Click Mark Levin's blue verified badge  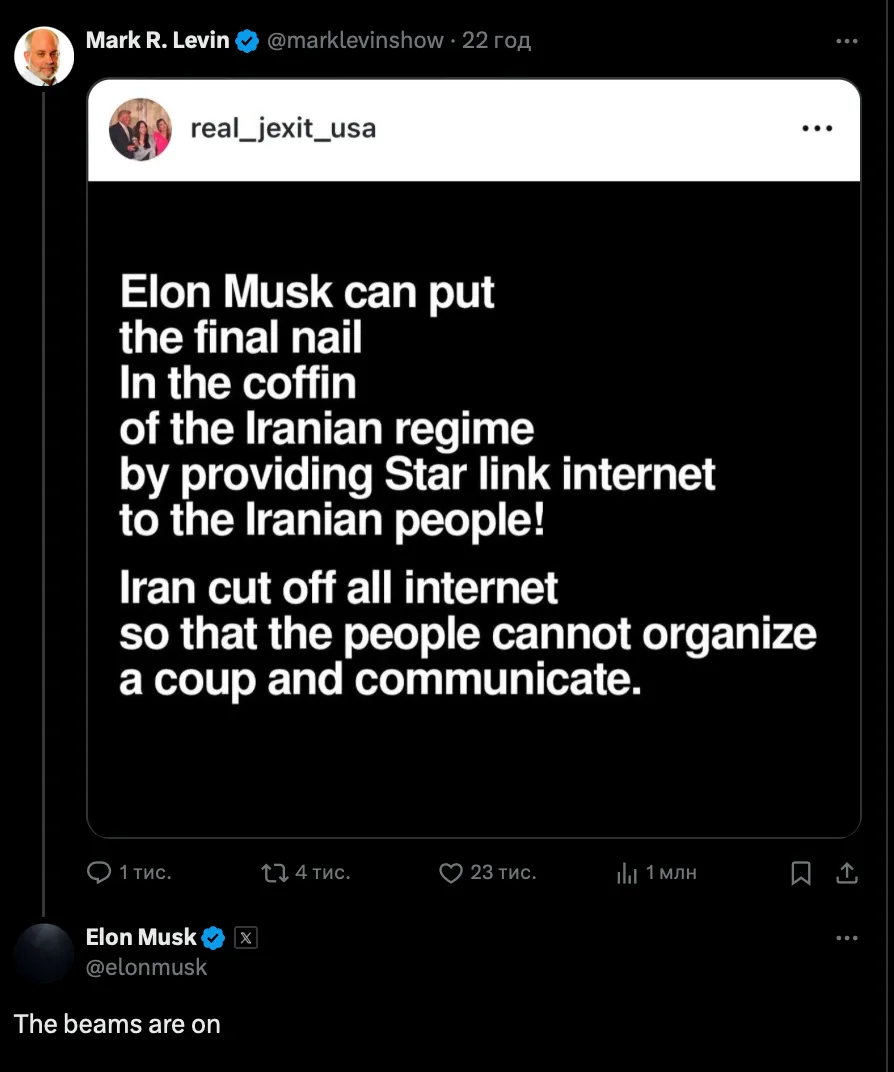tap(247, 41)
